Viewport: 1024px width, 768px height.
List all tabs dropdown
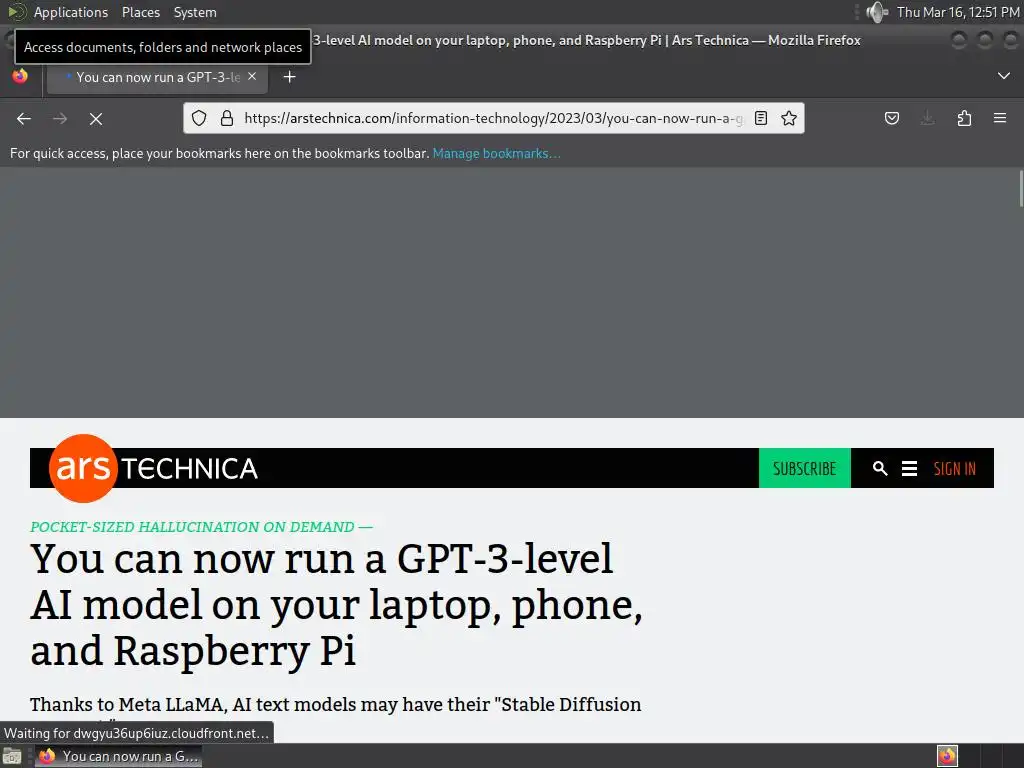click(x=1004, y=76)
